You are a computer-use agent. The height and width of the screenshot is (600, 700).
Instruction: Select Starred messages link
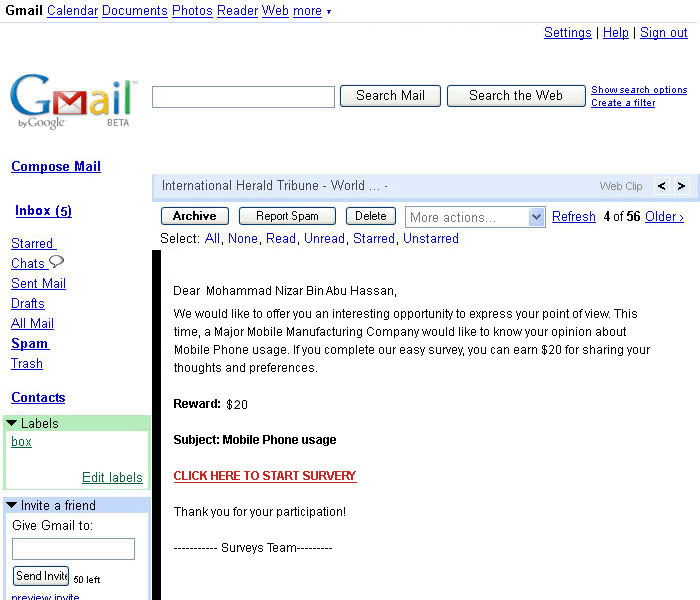pyautogui.click(x=374, y=238)
